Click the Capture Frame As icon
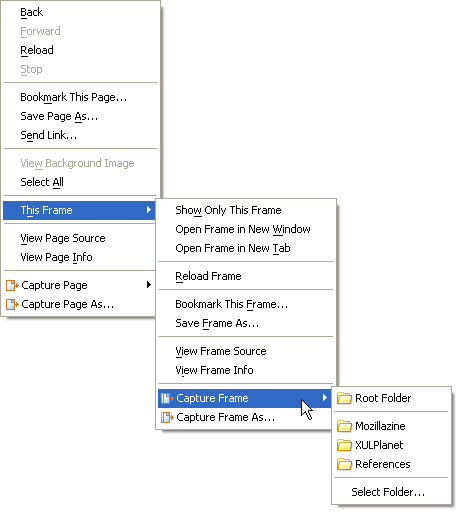The height and width of the screenshot is (515, 462). 167,417
